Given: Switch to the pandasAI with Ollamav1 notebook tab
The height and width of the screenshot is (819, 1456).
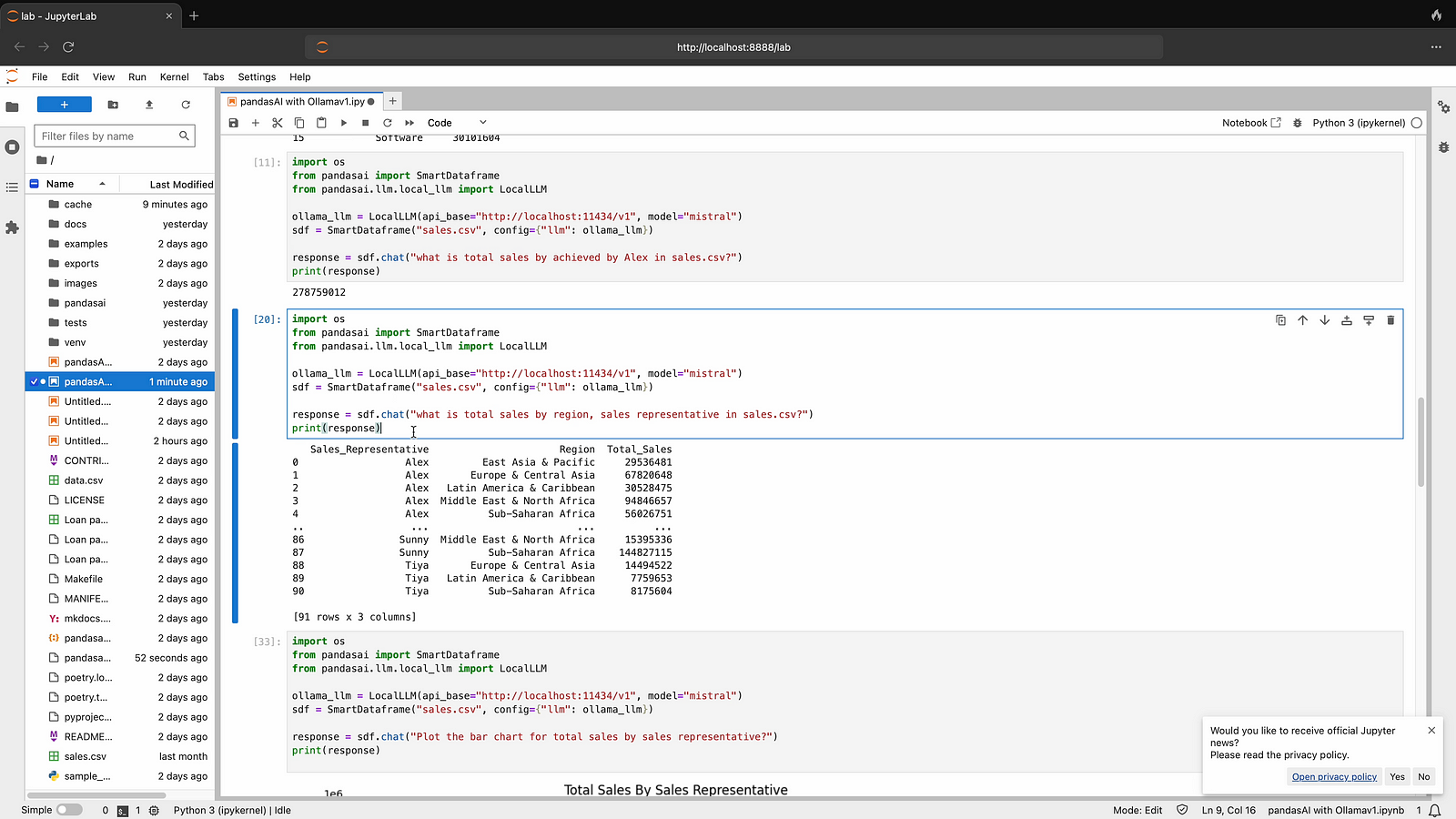Looking at the screenshot, I should [x=301, y=102].
